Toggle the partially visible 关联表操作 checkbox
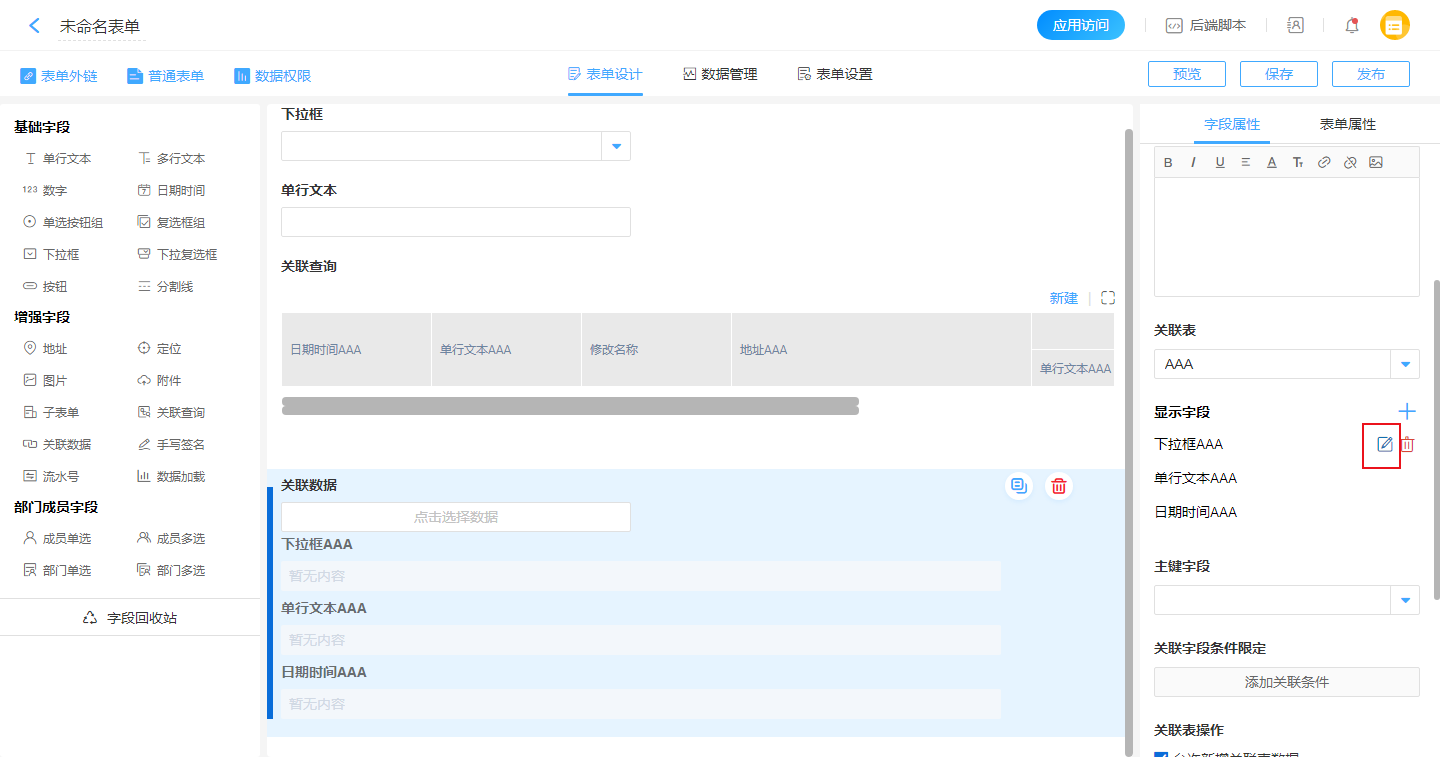 tap(1161, 753)
